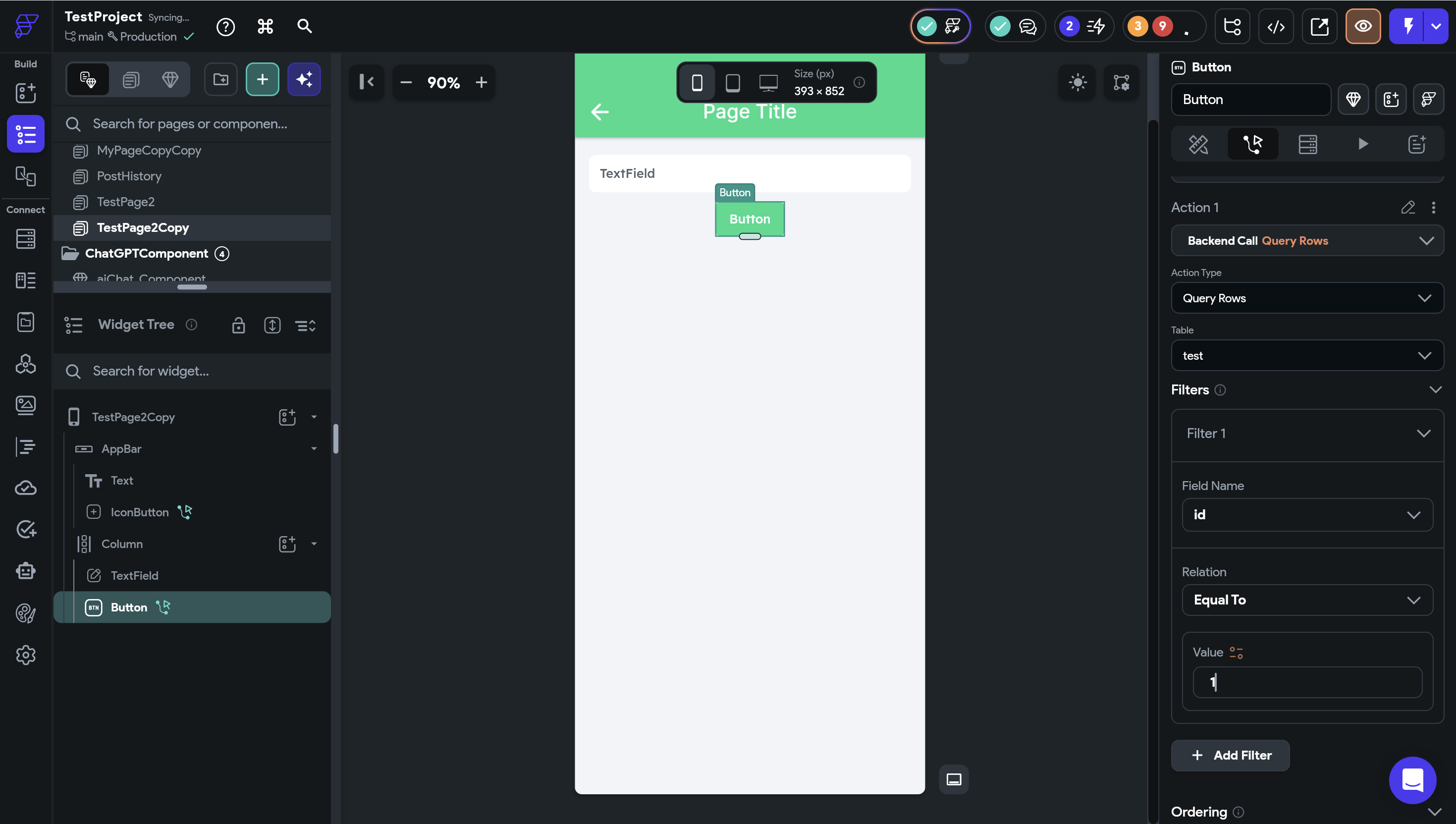
Task: Open the Table dropdown showing test
Action: (1307, 355)
